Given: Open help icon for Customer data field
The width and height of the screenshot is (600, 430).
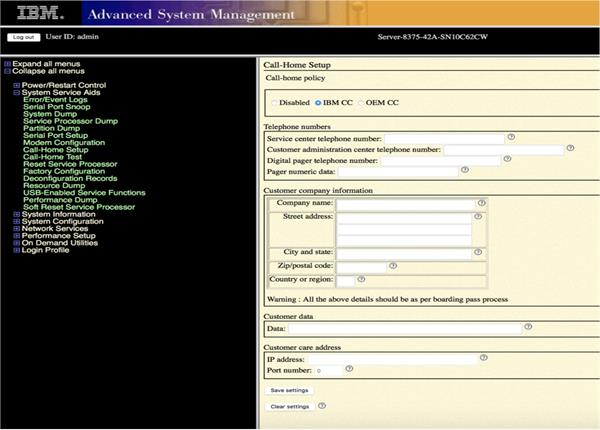Looking at the screenshot, I should [x=528, y=326].
